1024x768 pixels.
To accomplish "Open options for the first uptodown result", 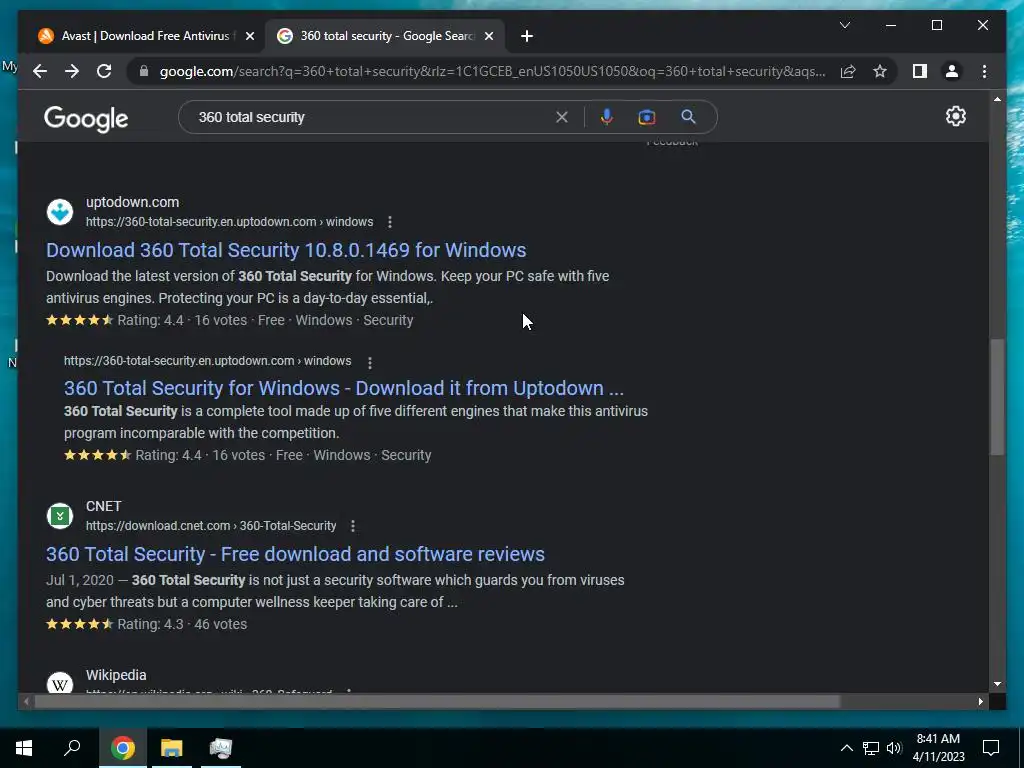I will click(x=390, y=222).
